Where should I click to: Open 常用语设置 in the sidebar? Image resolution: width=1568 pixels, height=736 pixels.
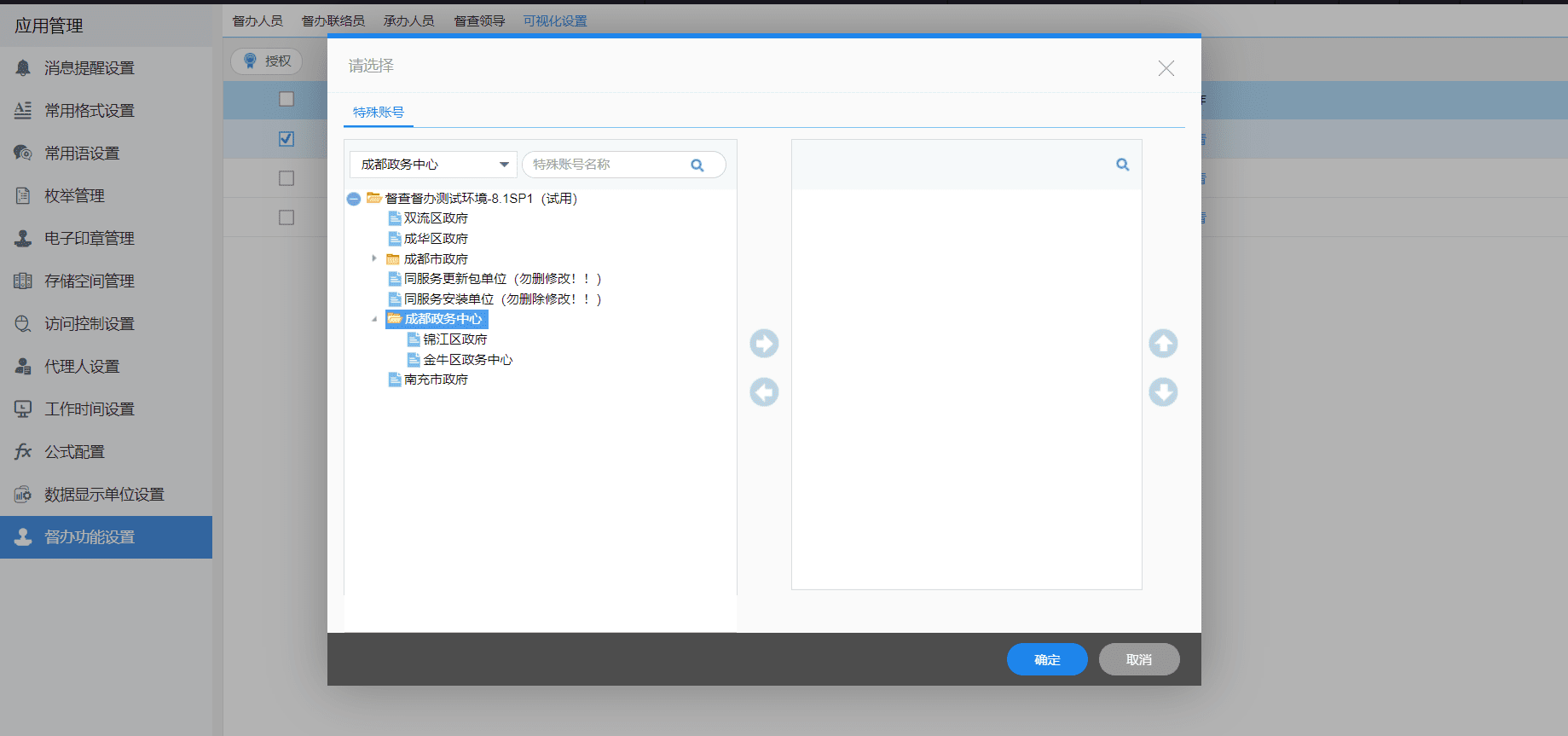106,154
